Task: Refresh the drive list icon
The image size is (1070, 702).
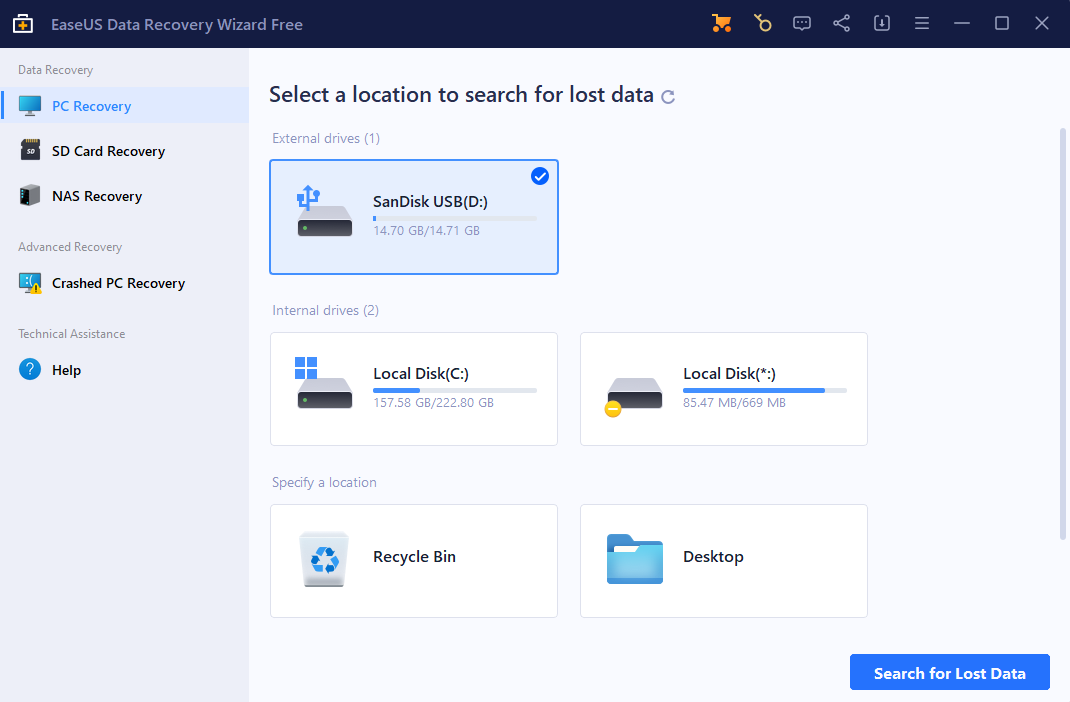Action: (668, 97)
